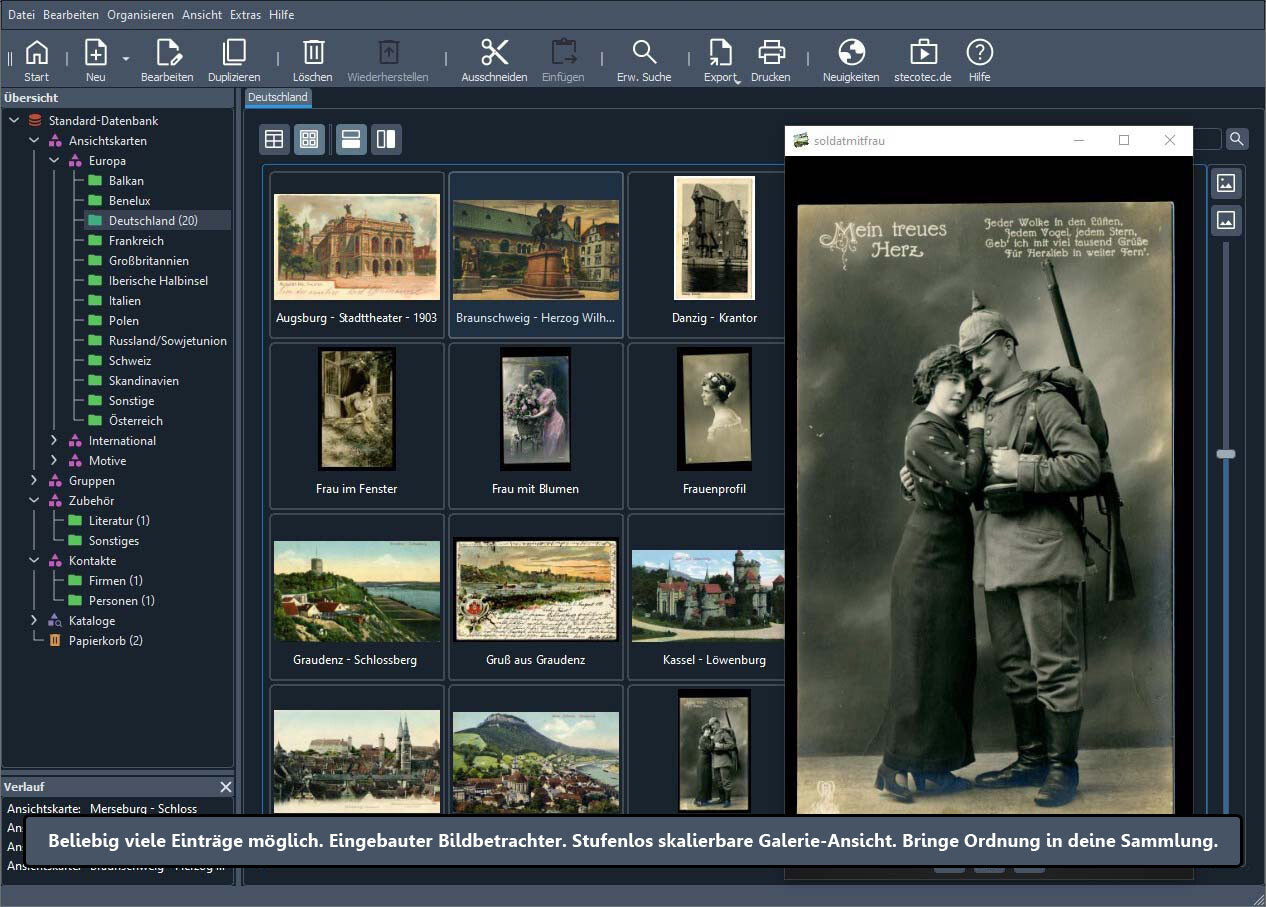Screen dimensions: 1266x907
Task: Click the Duplizieren toolbar icon
Action: [234, 53]
